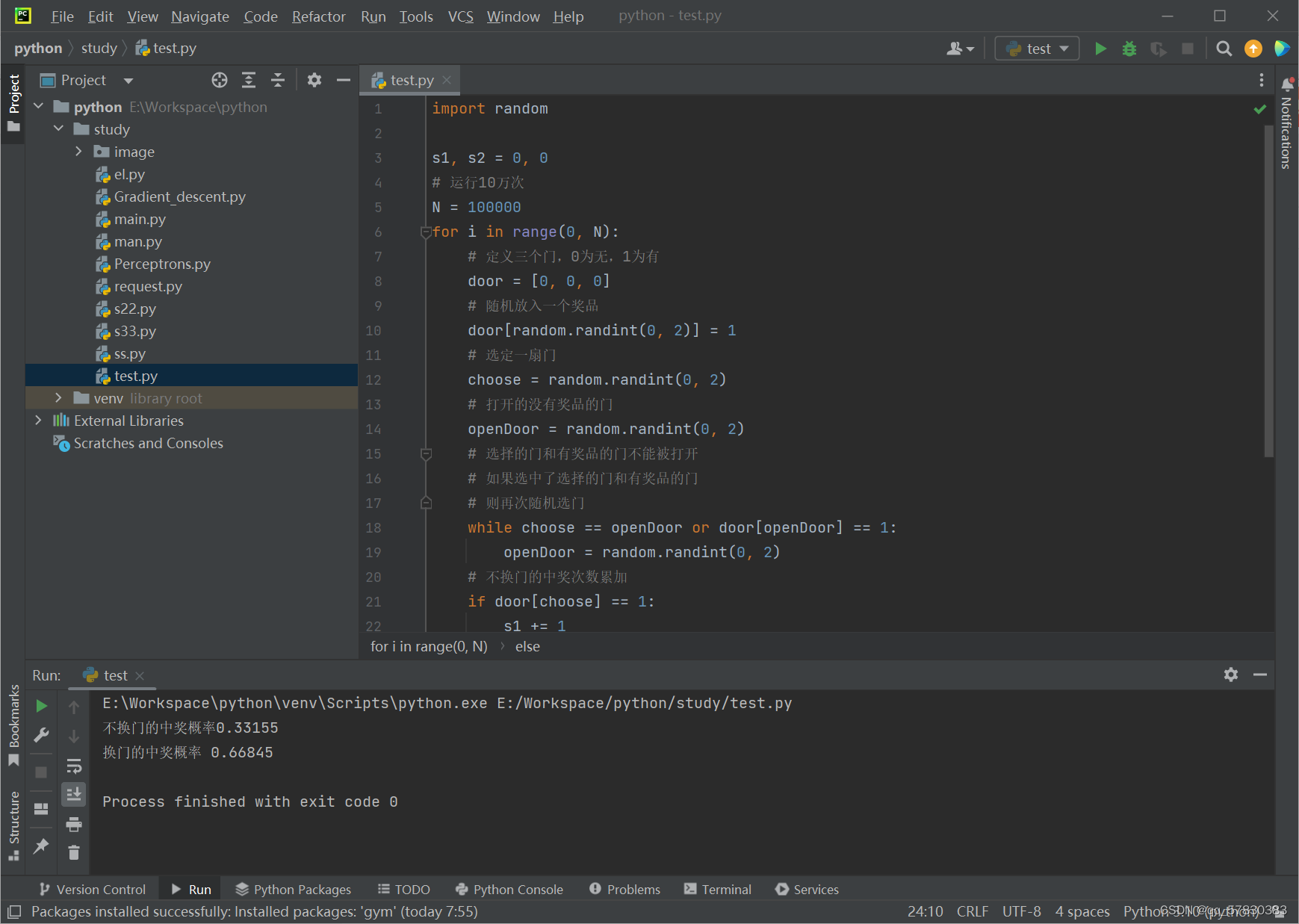Image resolution: width=1299 pixels, height=924 pixels.
Task: Open Run panel settings gear
Action: click(1230, 675)
